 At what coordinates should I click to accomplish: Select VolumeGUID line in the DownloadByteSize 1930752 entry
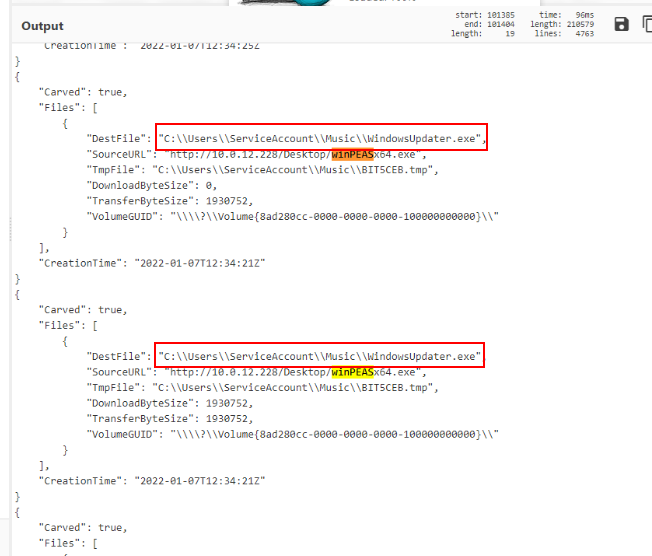(x=292, y=434)
